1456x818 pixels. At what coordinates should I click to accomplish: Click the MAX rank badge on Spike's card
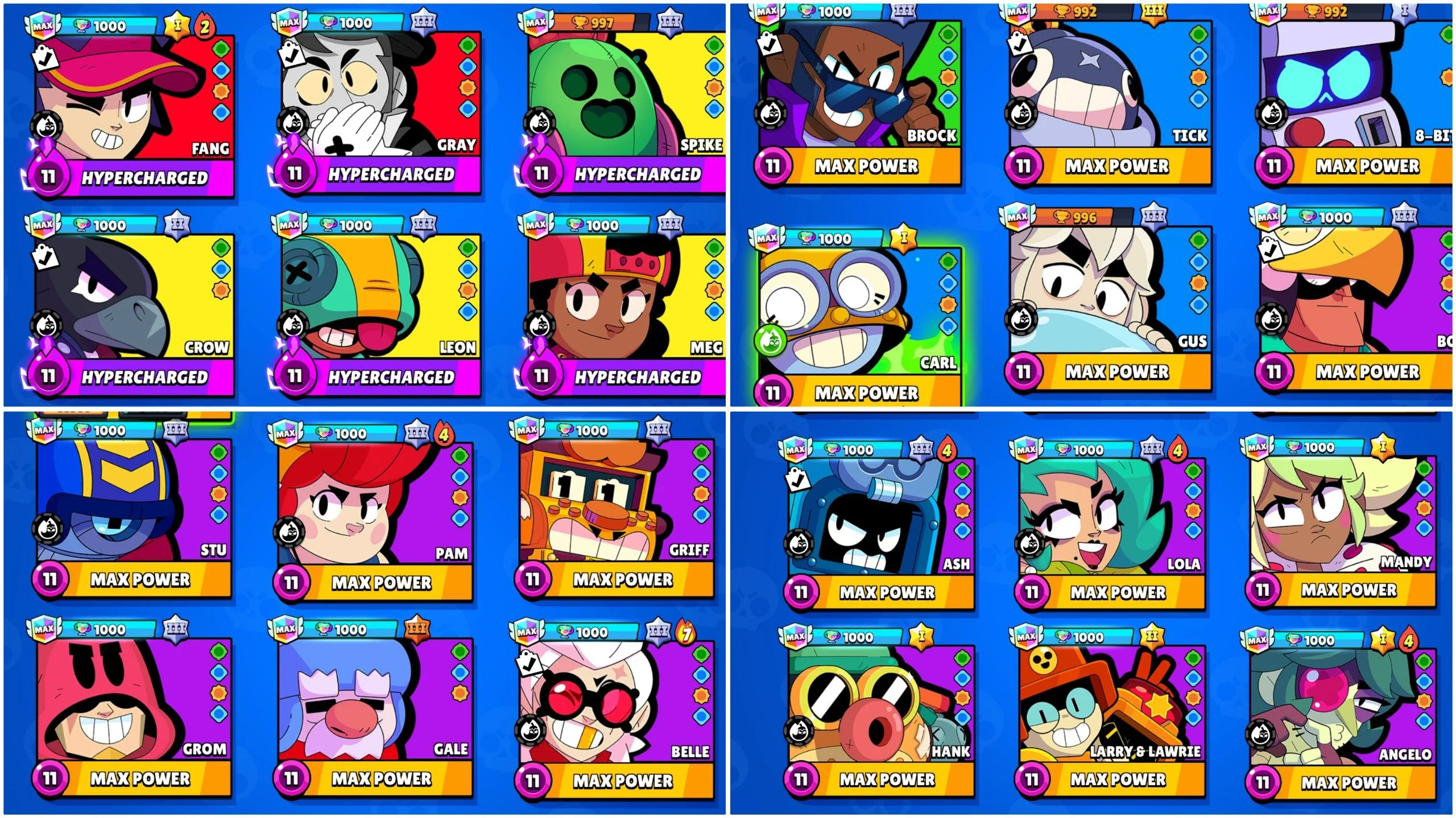(536, 23)
